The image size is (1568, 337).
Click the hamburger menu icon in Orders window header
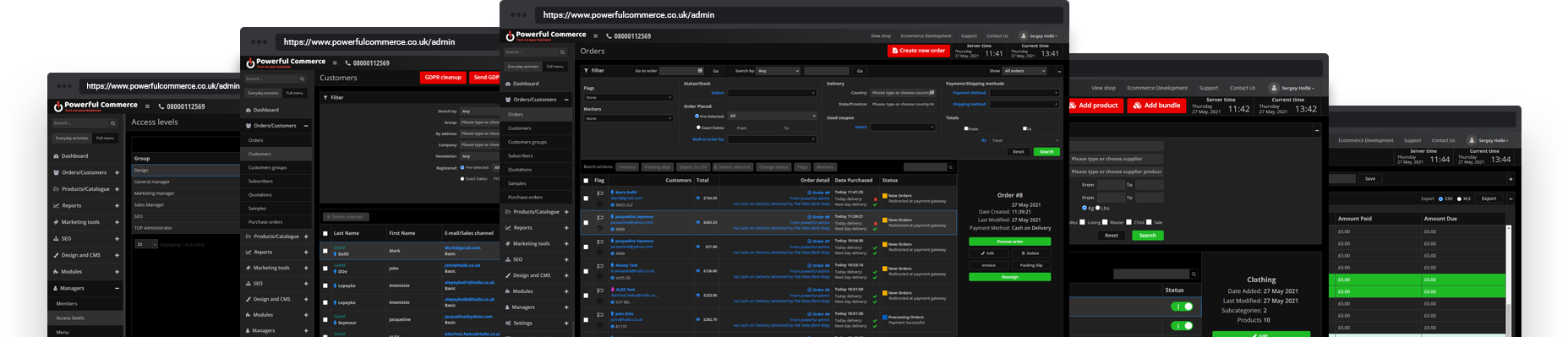pyautogui.click(x=597, y=35)
